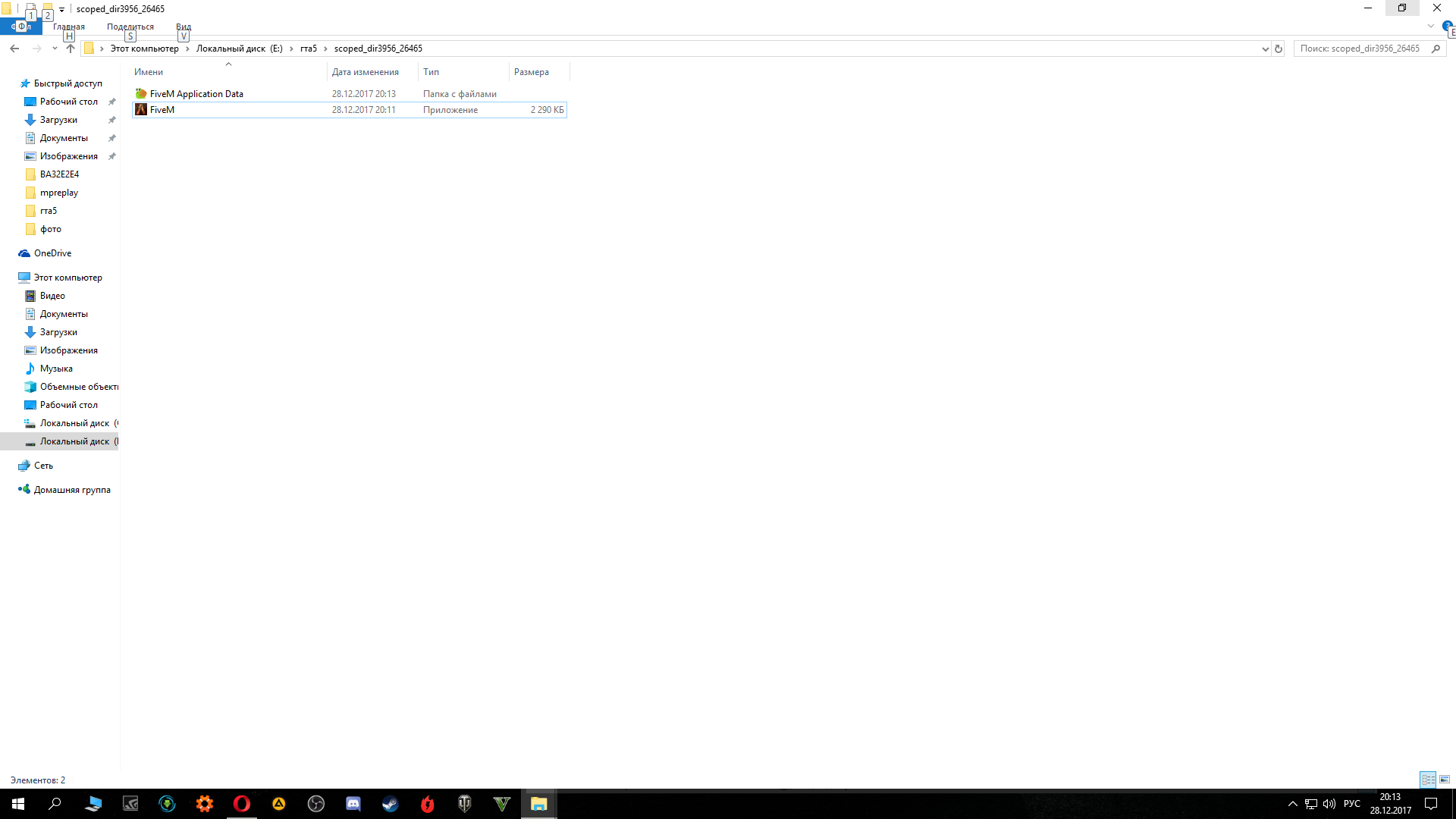Switch to large thumbnails view layout
This screenshot has height=819, width=1456.
pyautogui.click(x=1444, y=780)
